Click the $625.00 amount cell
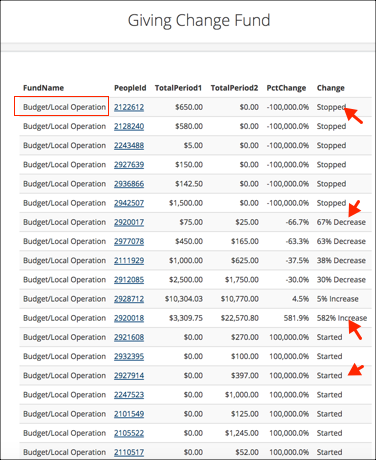 [245, 261]
